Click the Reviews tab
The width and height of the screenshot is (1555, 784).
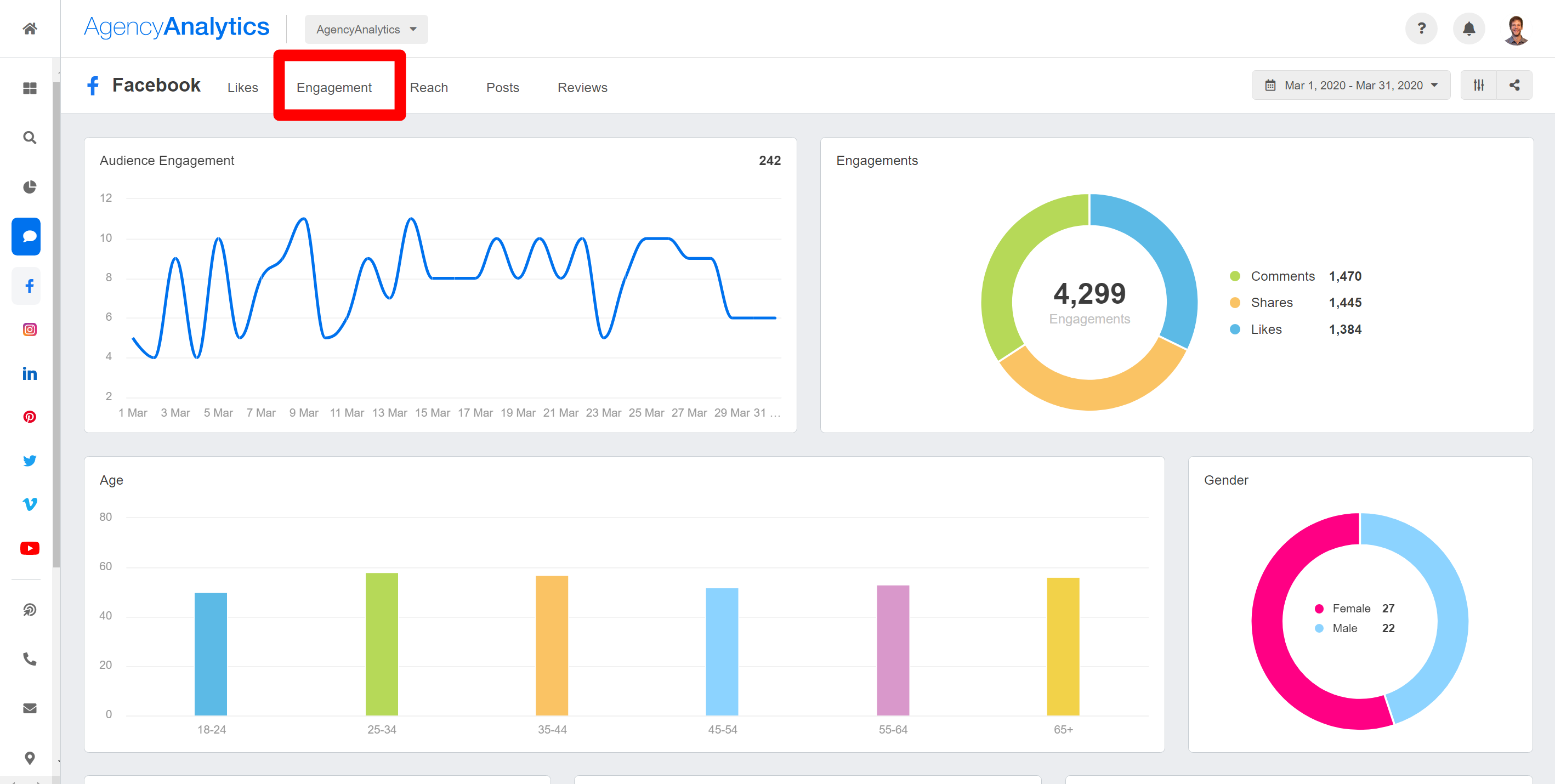coord(583,87)
